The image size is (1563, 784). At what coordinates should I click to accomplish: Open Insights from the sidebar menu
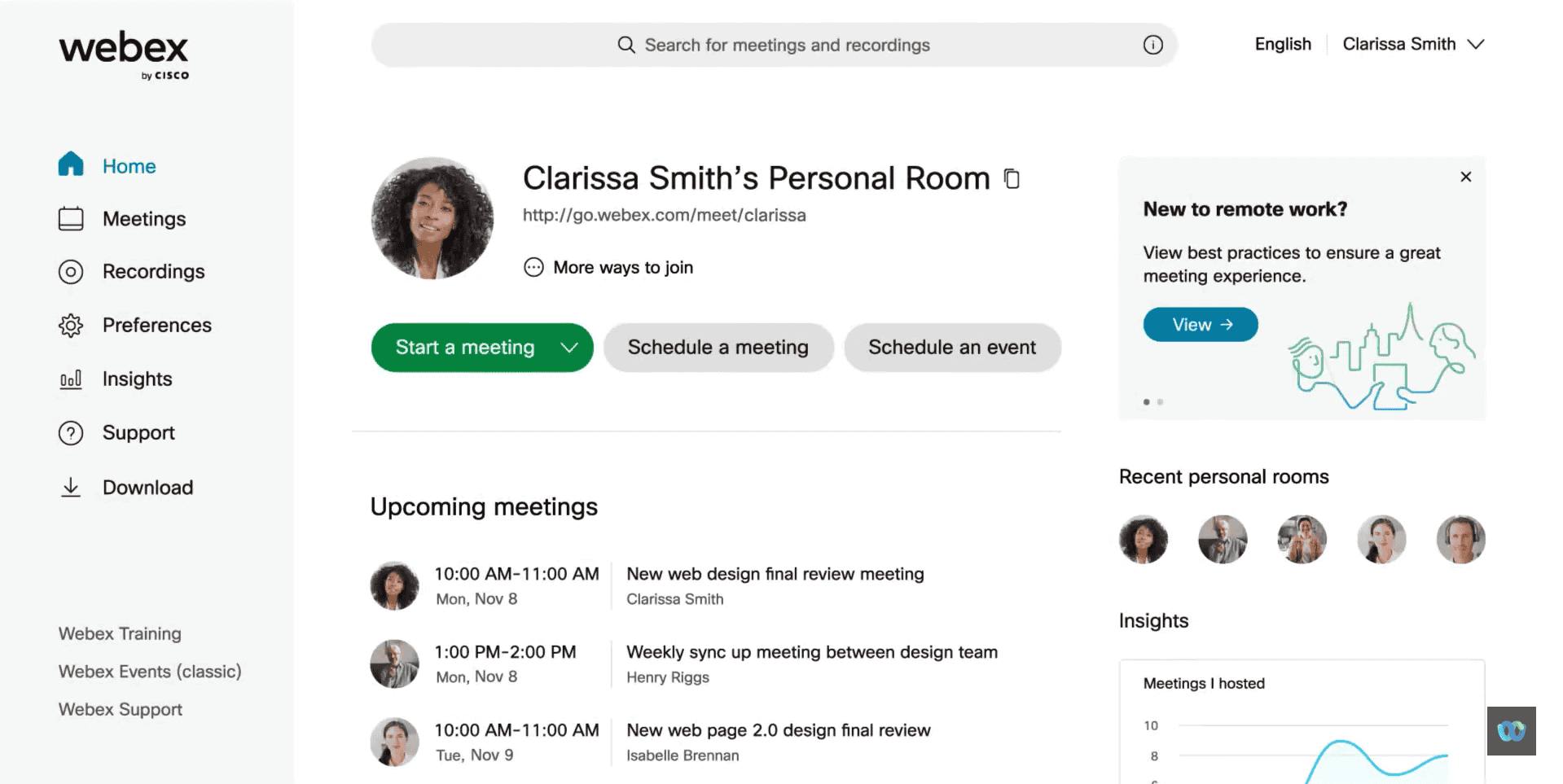pyautogui.click(x=137, y=379)
